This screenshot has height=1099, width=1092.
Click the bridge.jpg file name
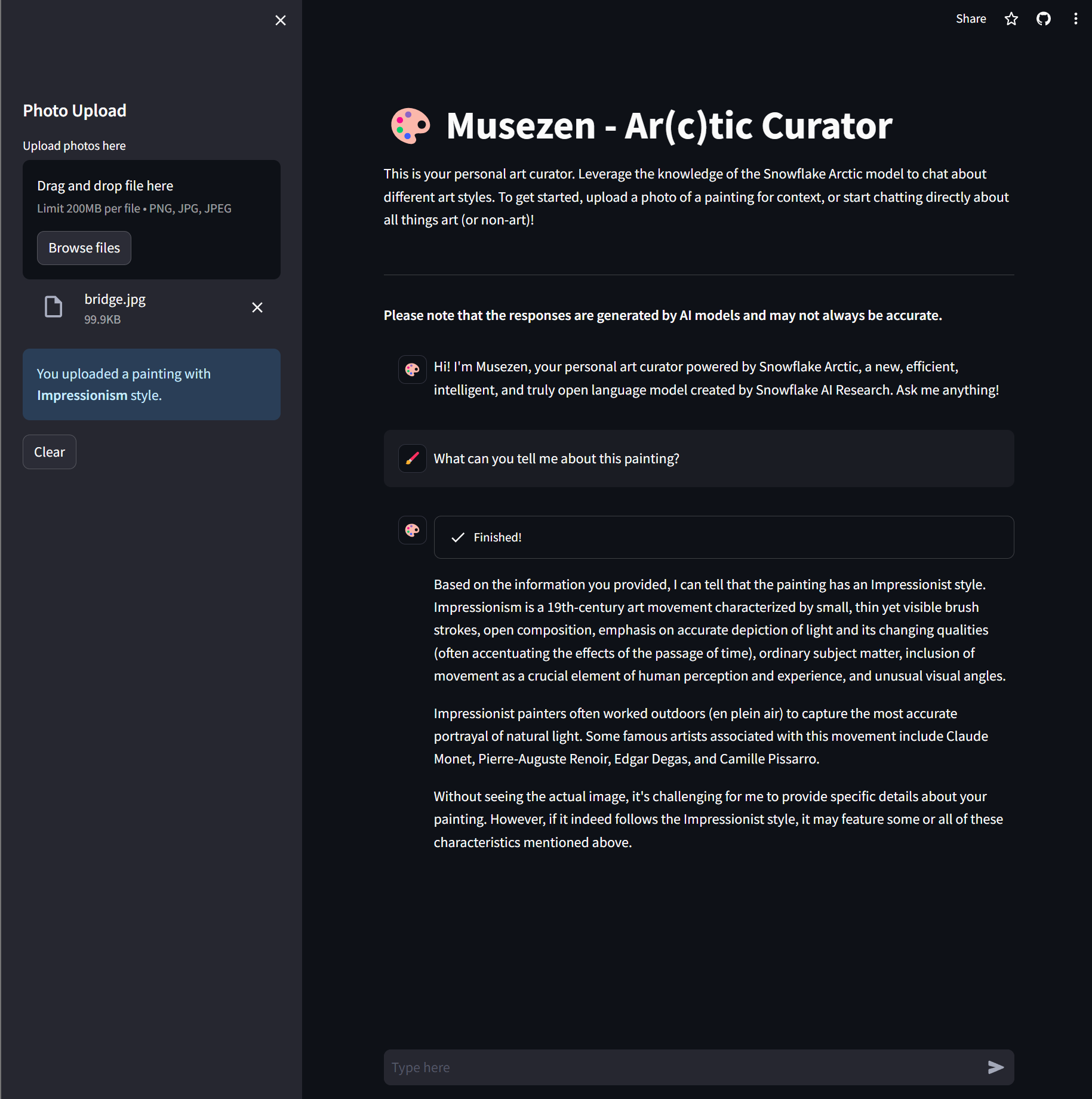point(115,299)
